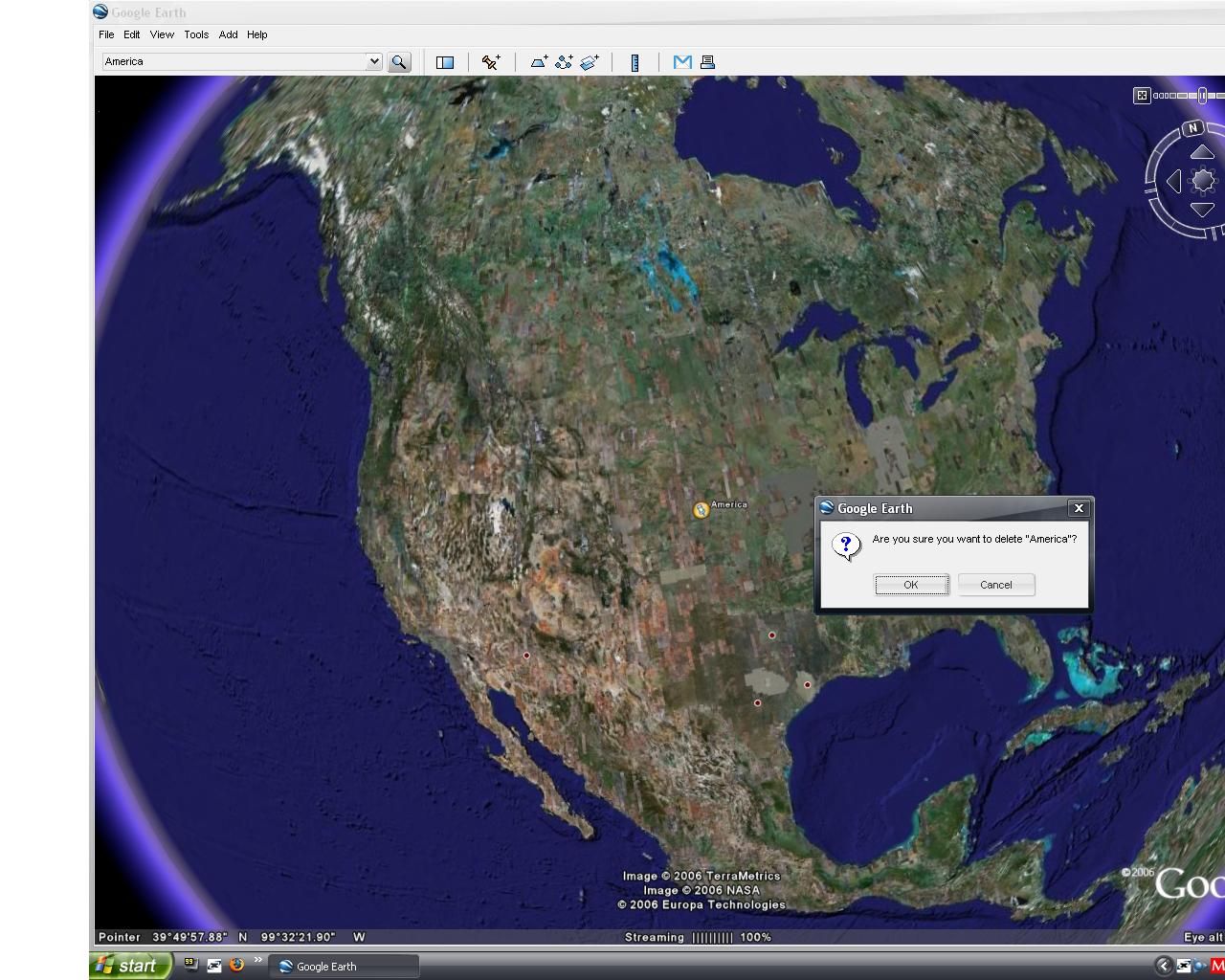Click the North indicator on the compass
This screenshot has height=980, width=1225.
[1192, 128]
